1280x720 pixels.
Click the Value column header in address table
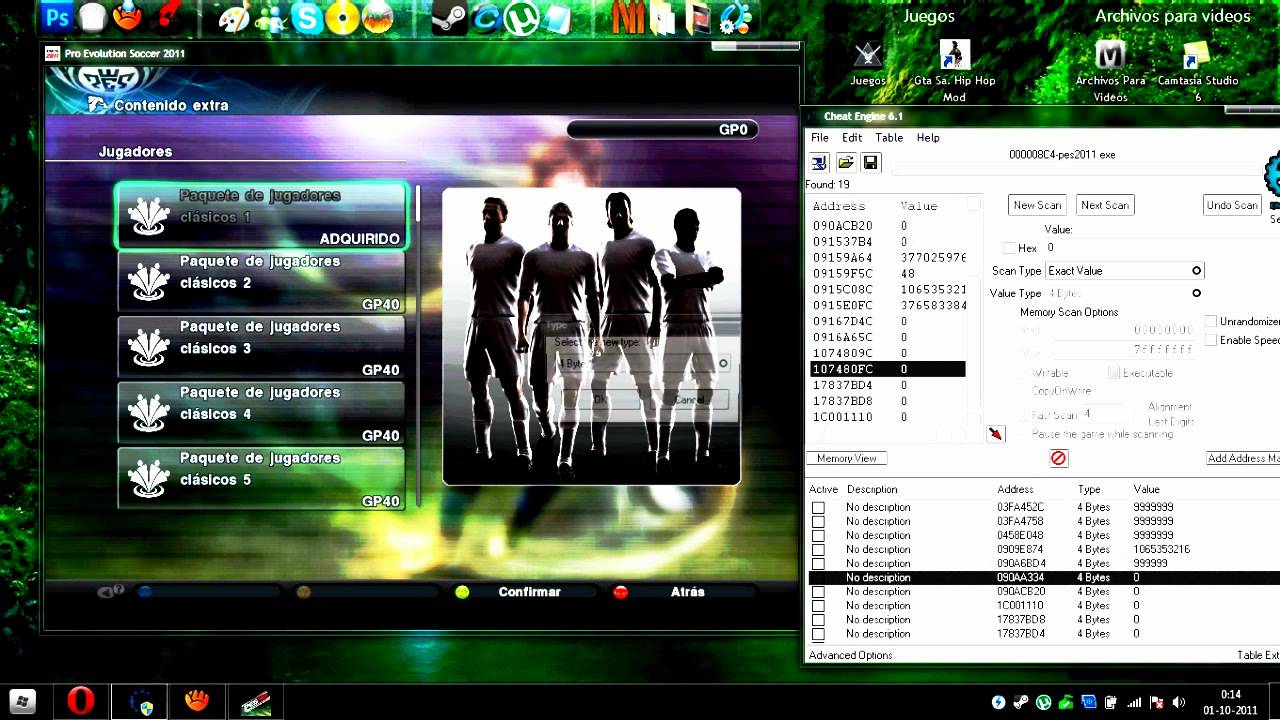coord(1146,489)
